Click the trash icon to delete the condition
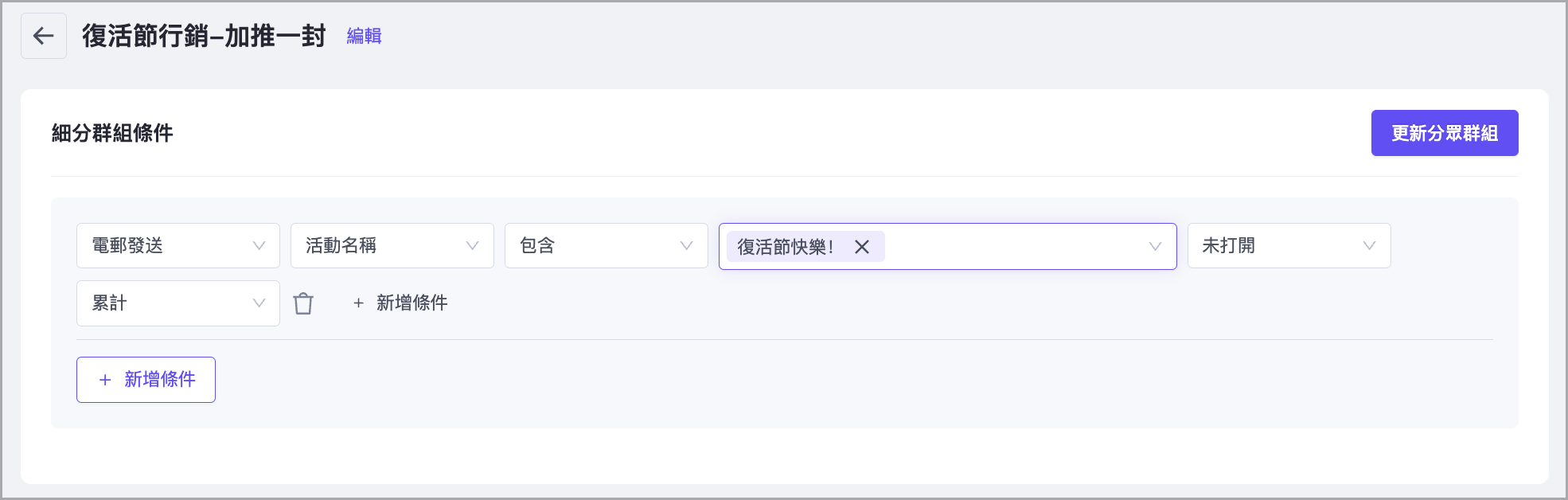The image size is (1568, 500). tap(303, 303)
